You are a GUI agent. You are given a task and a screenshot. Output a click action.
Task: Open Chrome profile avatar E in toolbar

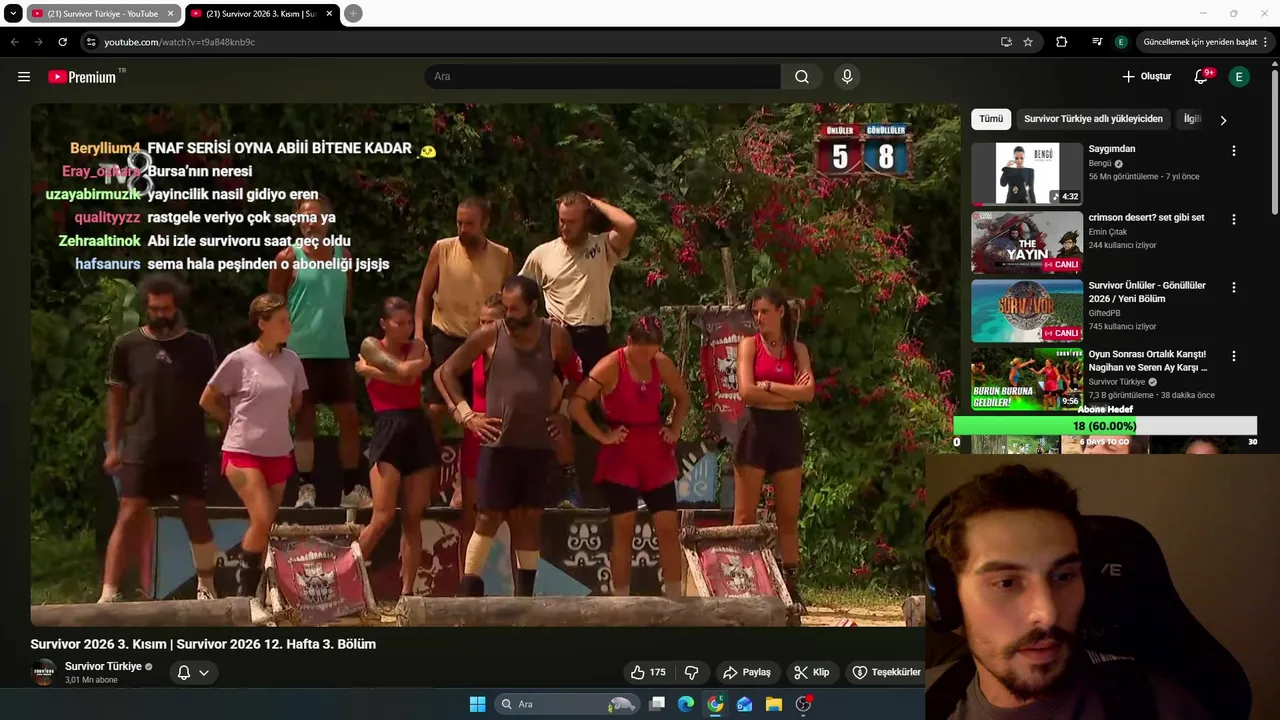coord(1121,42)
